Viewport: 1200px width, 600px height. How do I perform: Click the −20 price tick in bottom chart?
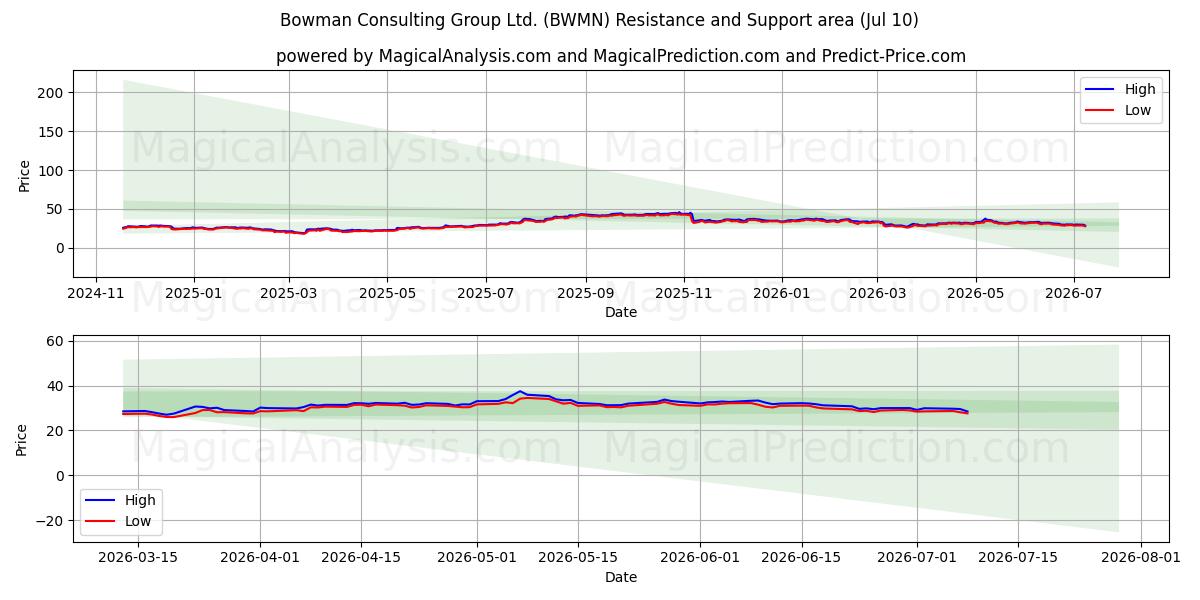click(x=49, y=521)
